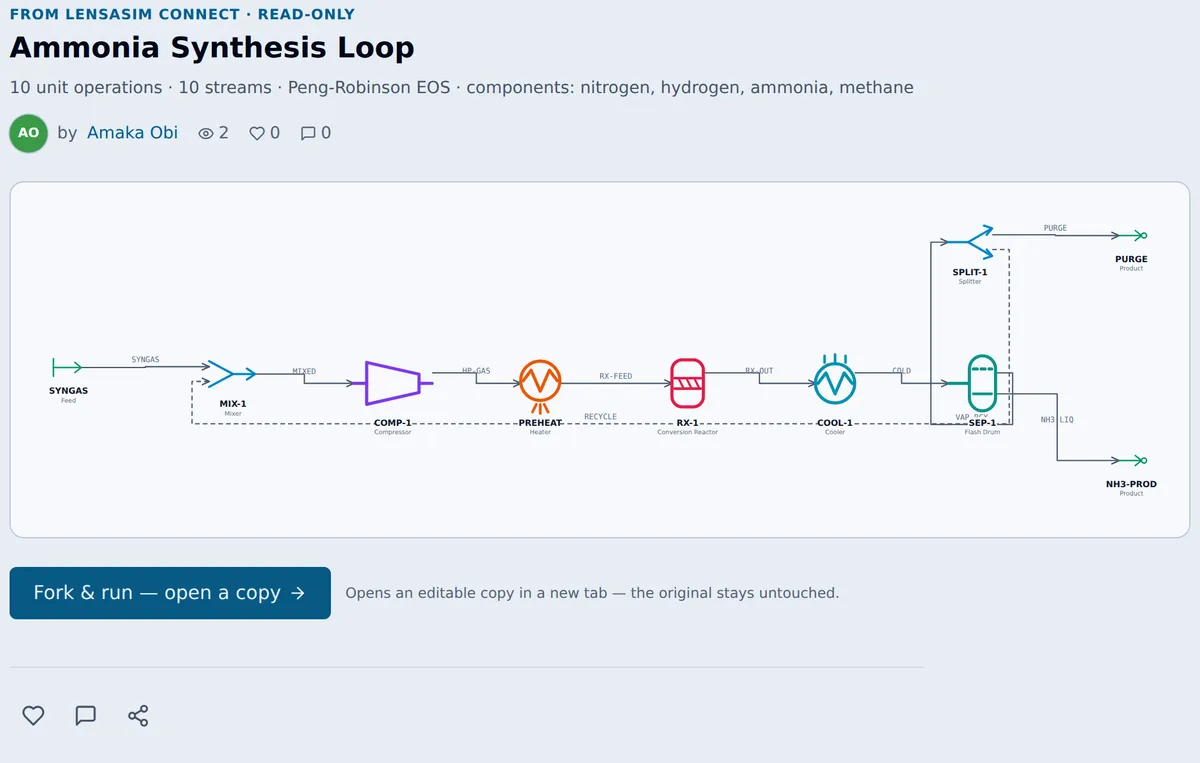Click the RX-FEED stream label
The width and height of the screenshot is (1200, 763).
click(616, 376)
